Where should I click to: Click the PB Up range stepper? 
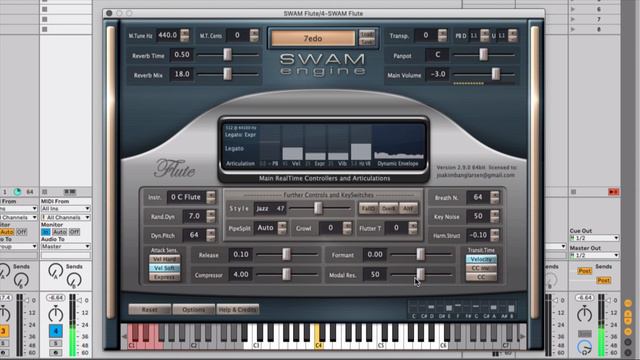[513, 36]
